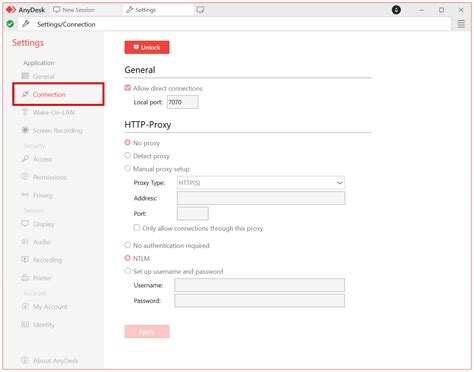474x372 pixels.
Task: Click the Display monitor icon
Action: 25,223
